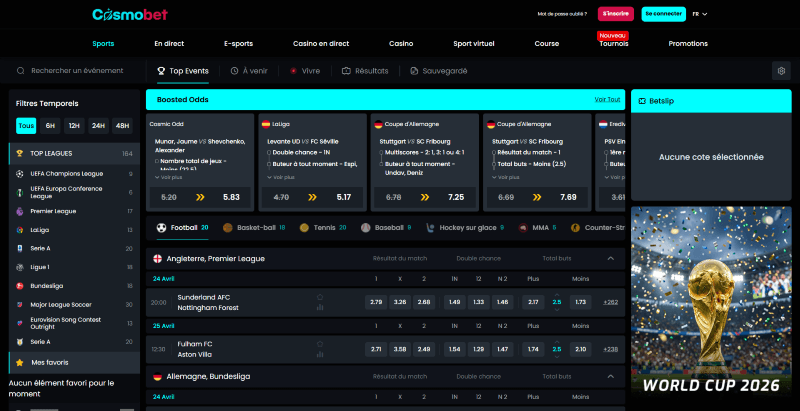Image resolution: width=800 pixels, height=411 pixels.
Task: Click boosted odds 7.25 button
Action: point(424,197)
